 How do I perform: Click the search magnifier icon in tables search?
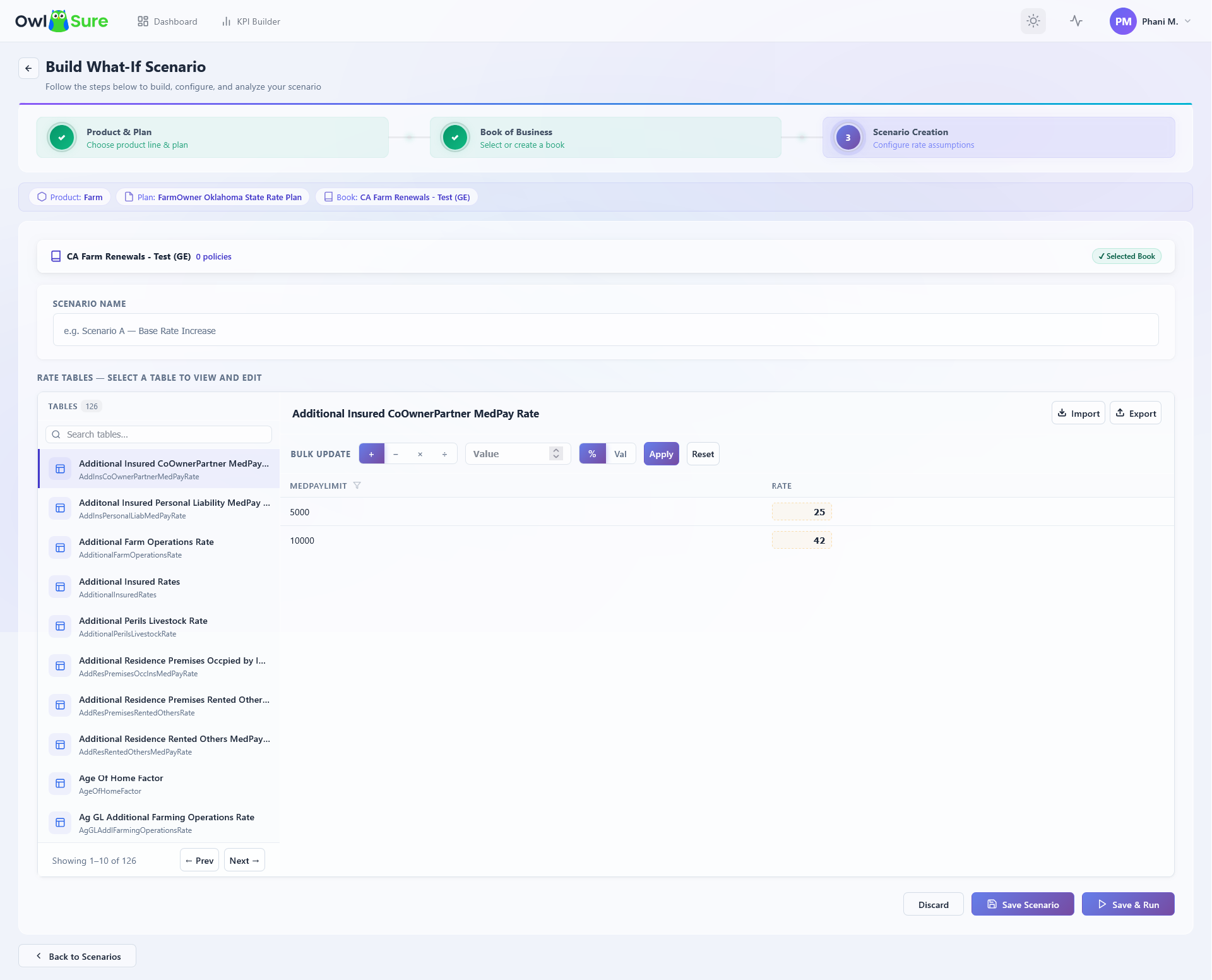pos(56,434)
